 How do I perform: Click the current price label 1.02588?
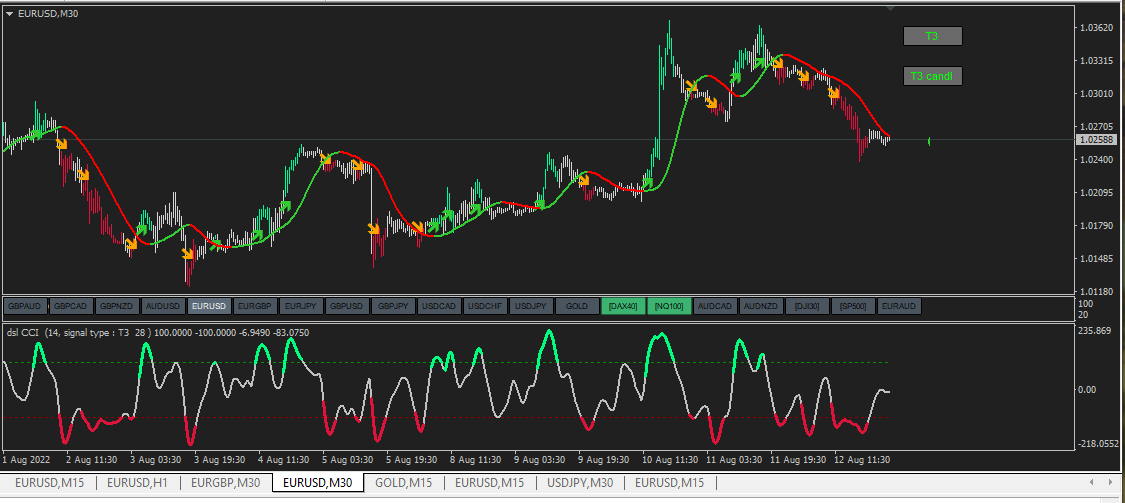coord(1095,140)
